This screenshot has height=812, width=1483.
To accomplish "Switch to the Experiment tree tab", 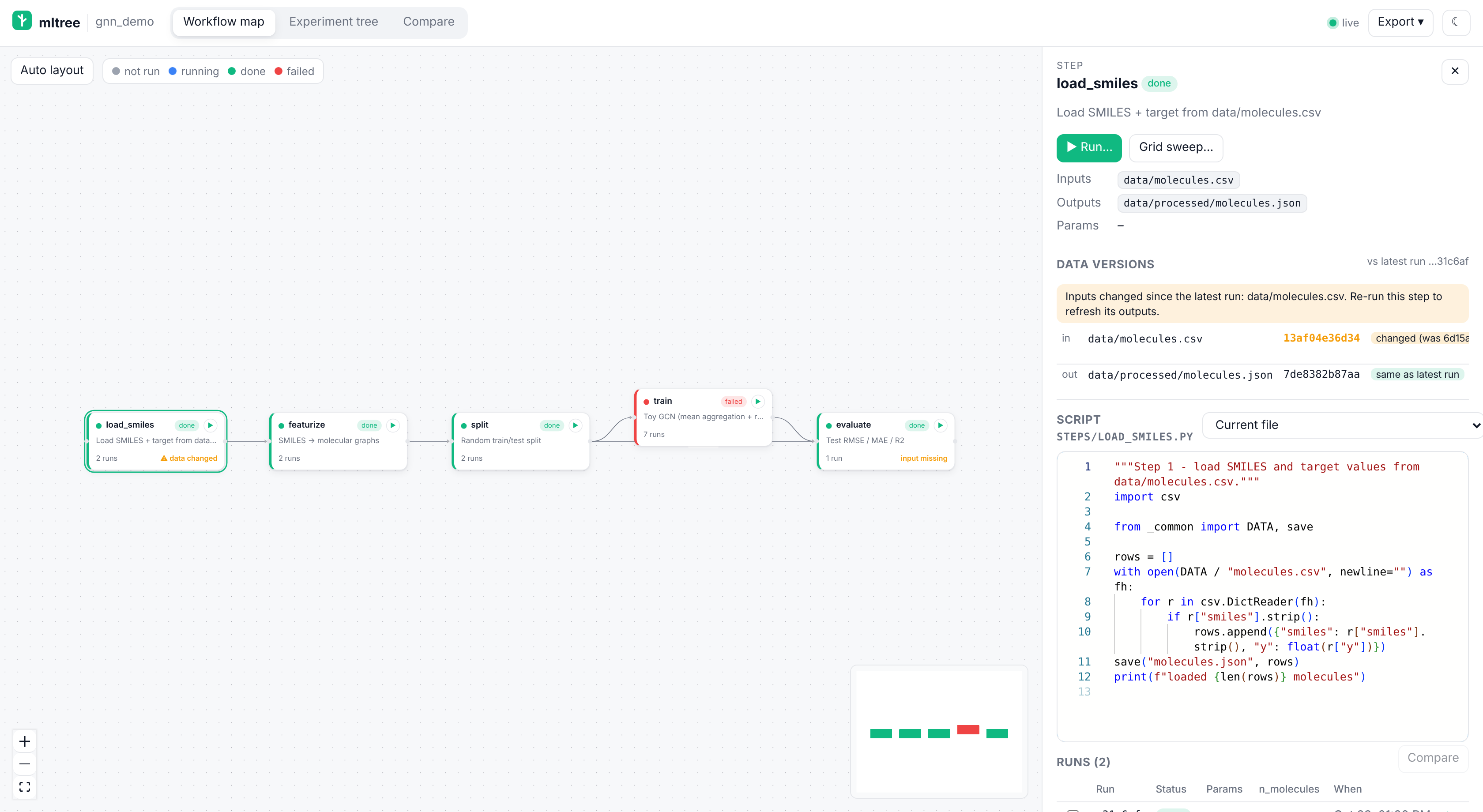I will (x=333, y=22).
